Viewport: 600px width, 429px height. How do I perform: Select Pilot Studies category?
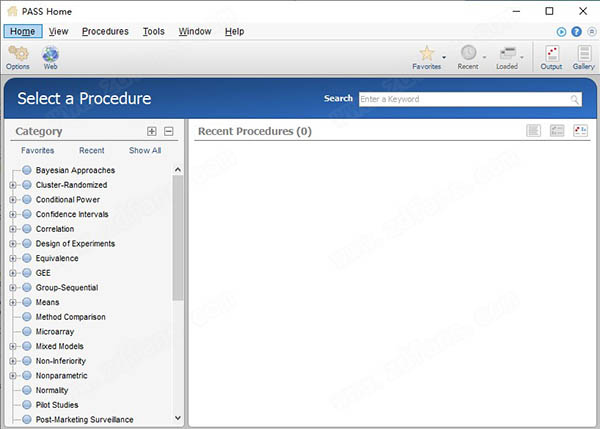pos(57,405)
